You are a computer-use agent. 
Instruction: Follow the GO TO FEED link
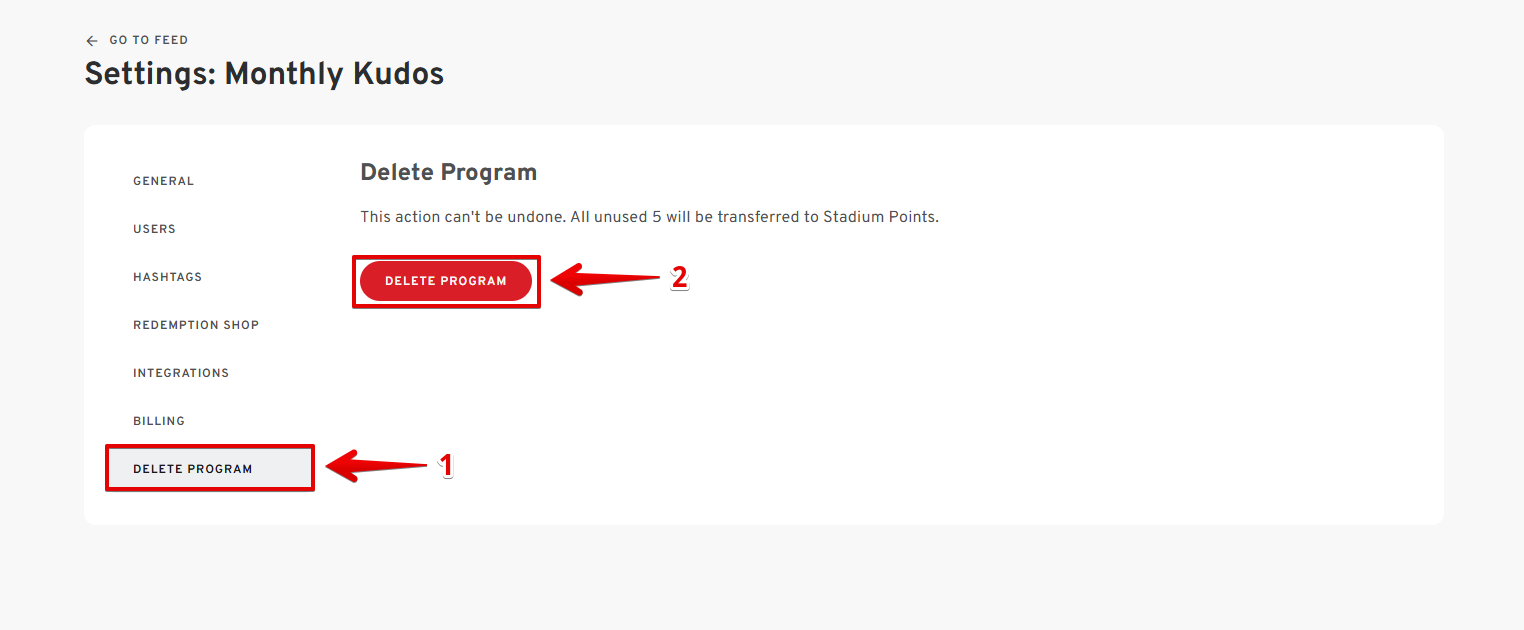[x=148, y=41]
